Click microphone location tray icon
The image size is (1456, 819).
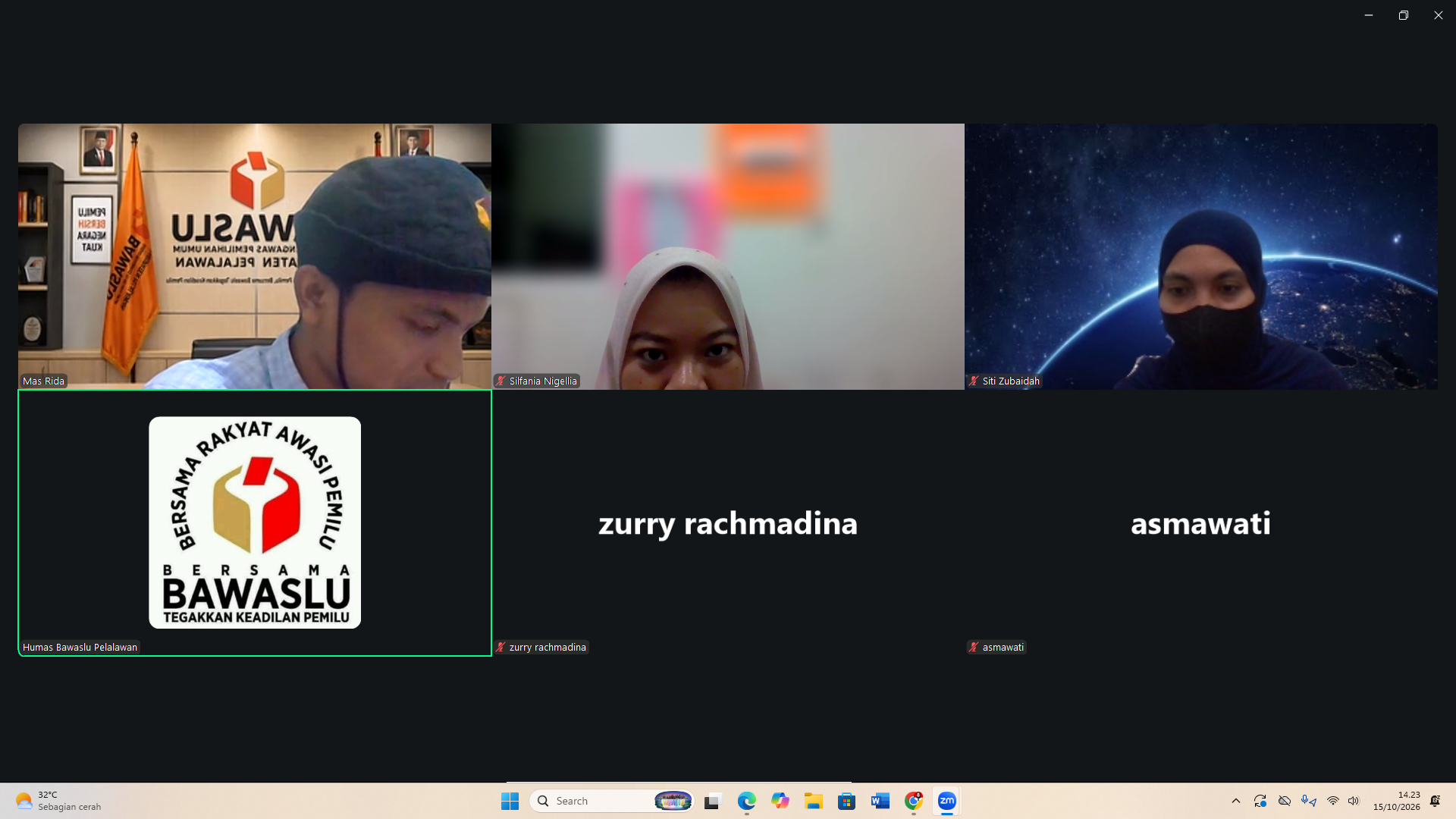[1309, 801]
